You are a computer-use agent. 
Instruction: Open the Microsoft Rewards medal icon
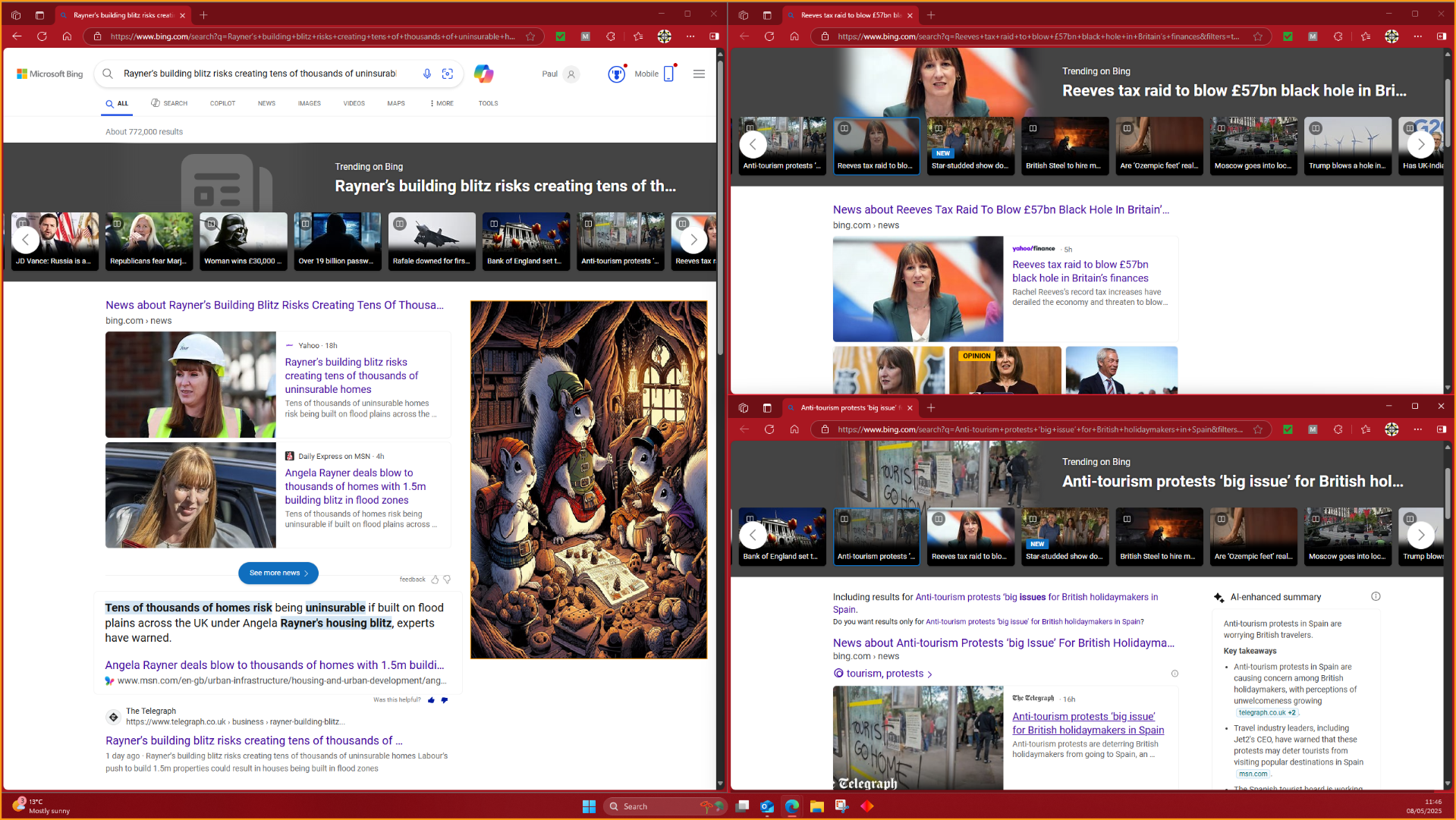(x=617, y=74)
